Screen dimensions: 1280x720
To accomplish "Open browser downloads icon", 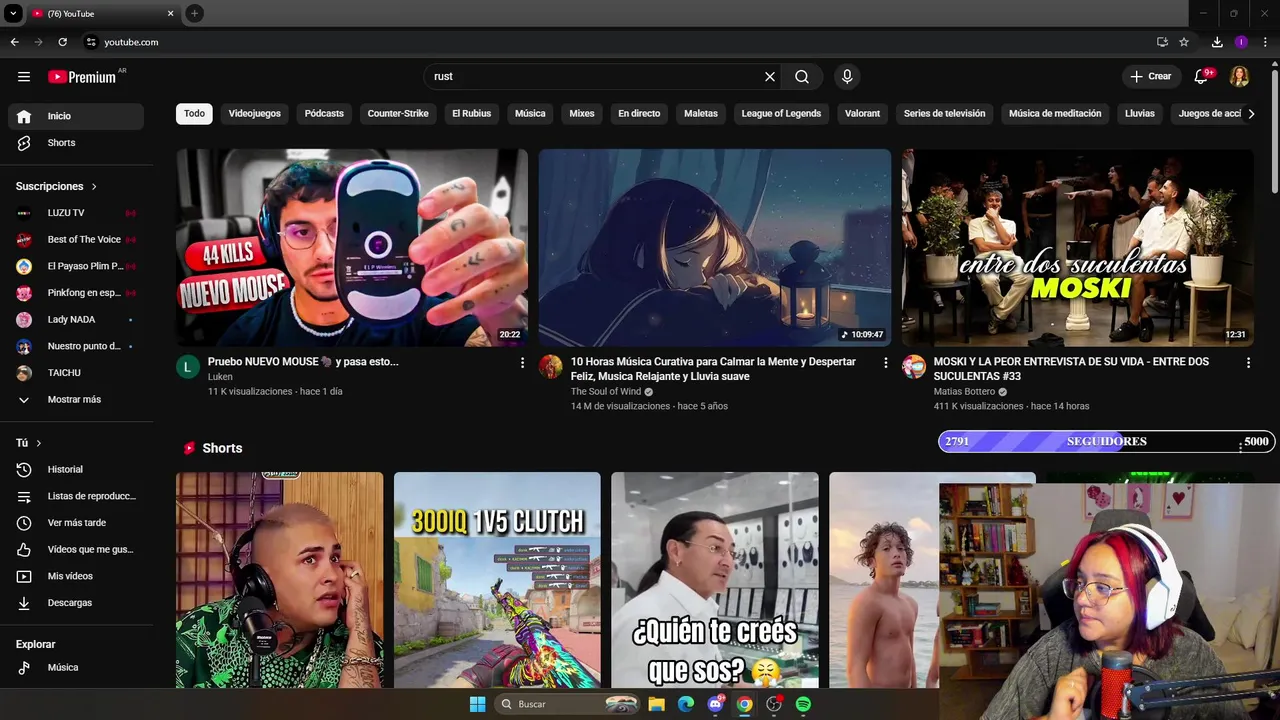I will point(1217,42).
